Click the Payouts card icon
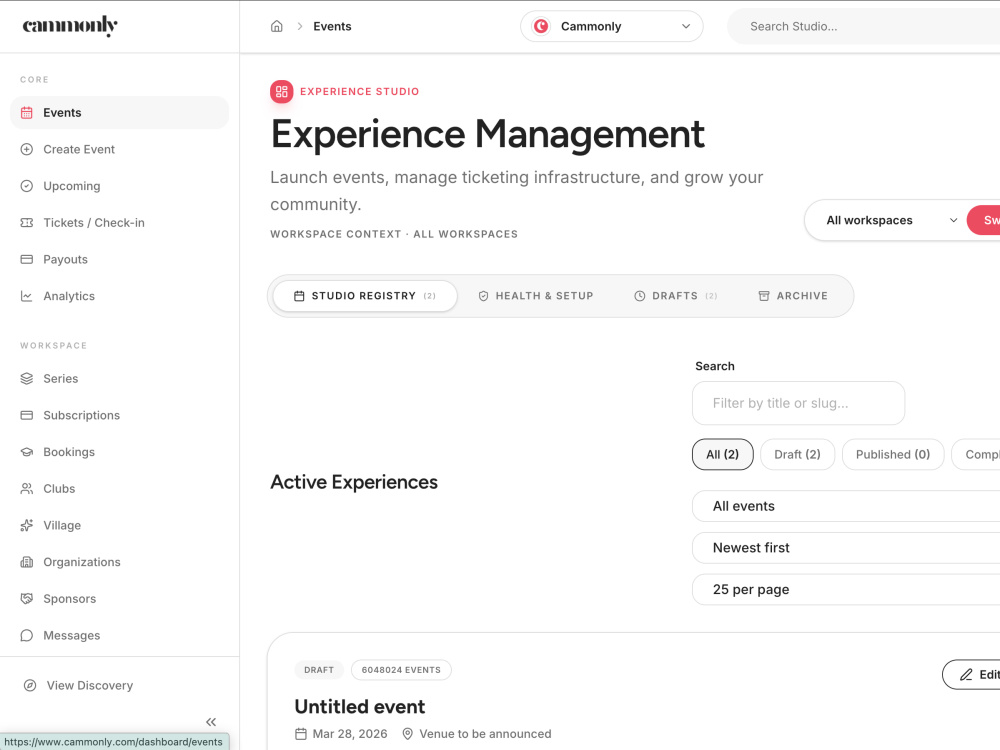Viewport: 1000px width, 750px height. coord(27,260)
